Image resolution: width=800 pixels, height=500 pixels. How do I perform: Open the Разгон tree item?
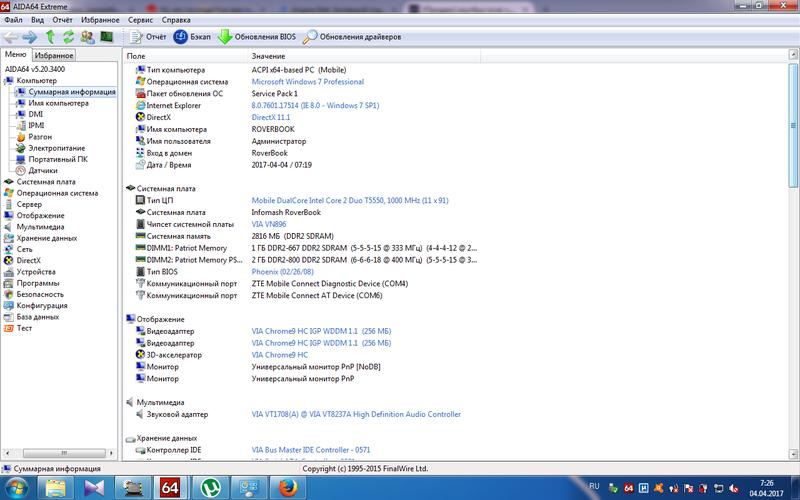[x=40, y=137]
